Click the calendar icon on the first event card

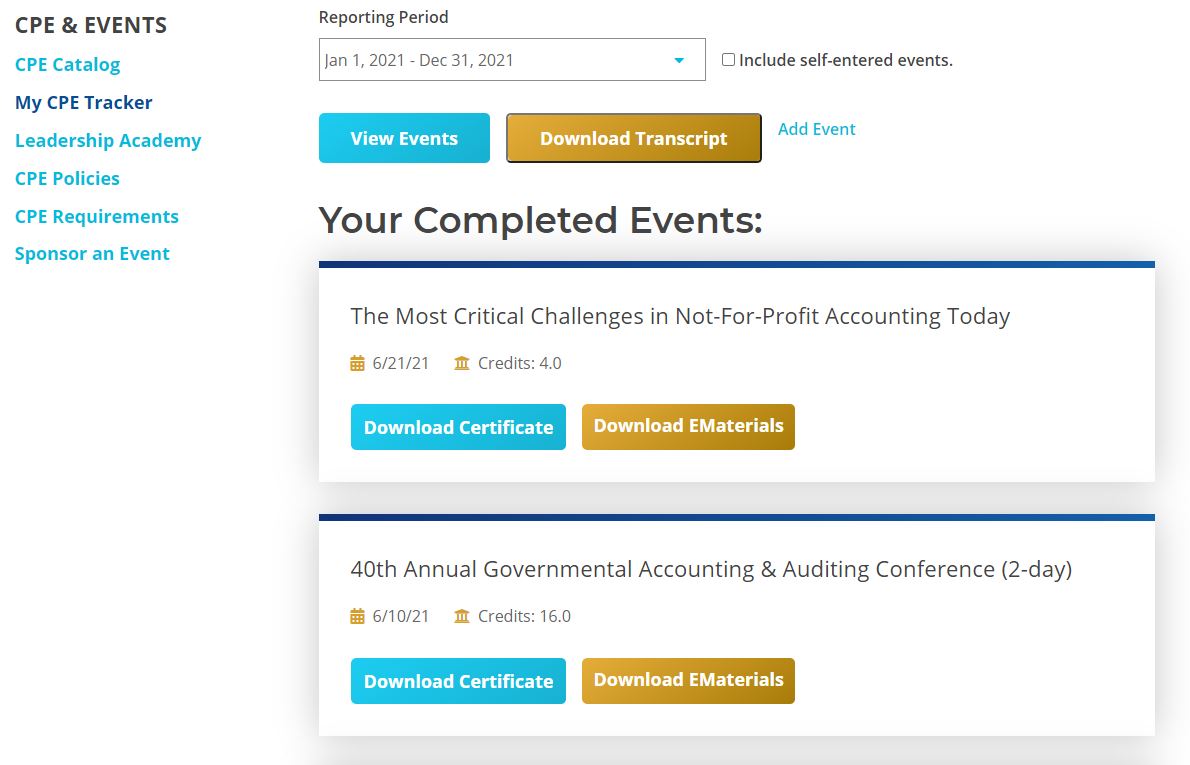click(x=357, y=363)
